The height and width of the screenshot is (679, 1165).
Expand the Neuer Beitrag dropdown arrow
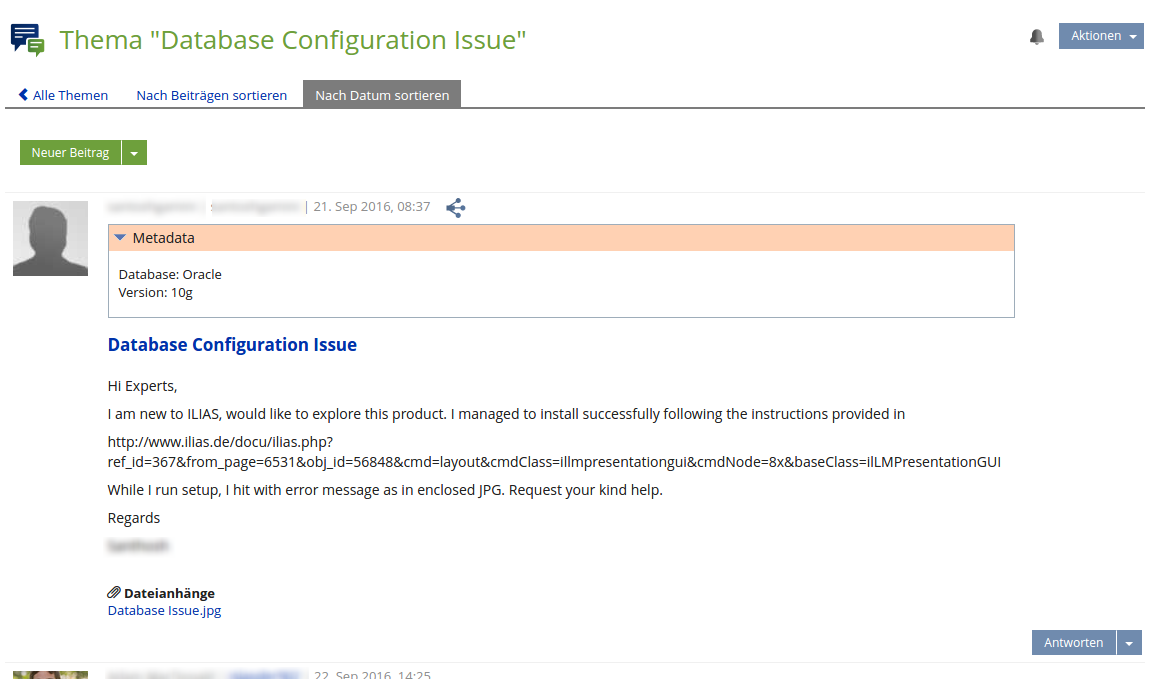coord(134,153)
